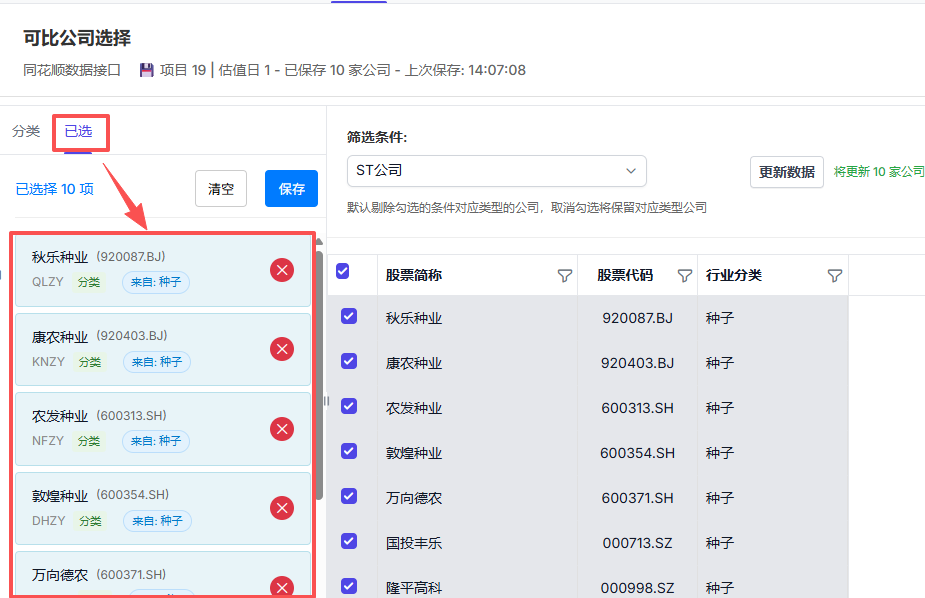925x598 pixels.
Task: Click the 来自: 种子 tag on 敦煌种业 card
Action: point(158,521)
